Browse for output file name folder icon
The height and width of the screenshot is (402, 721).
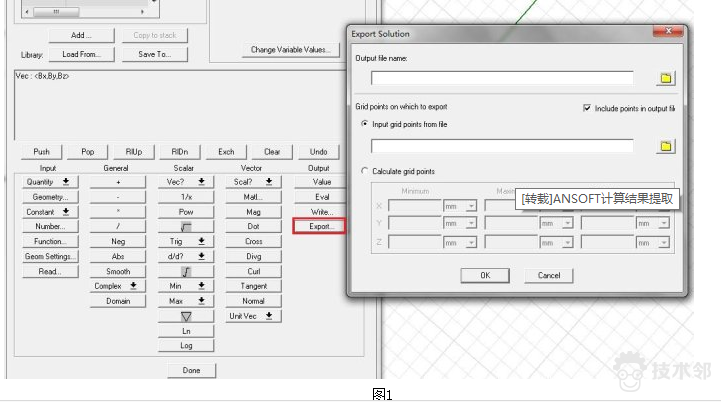coord(666,78)
